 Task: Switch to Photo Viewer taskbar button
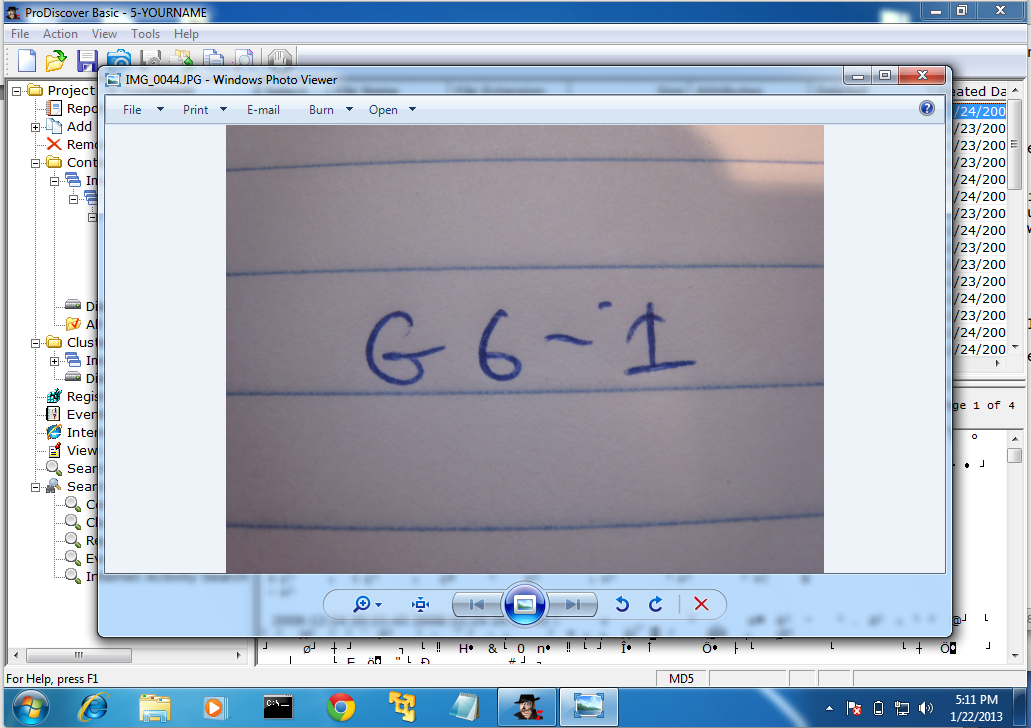click(x=588, y=708)
